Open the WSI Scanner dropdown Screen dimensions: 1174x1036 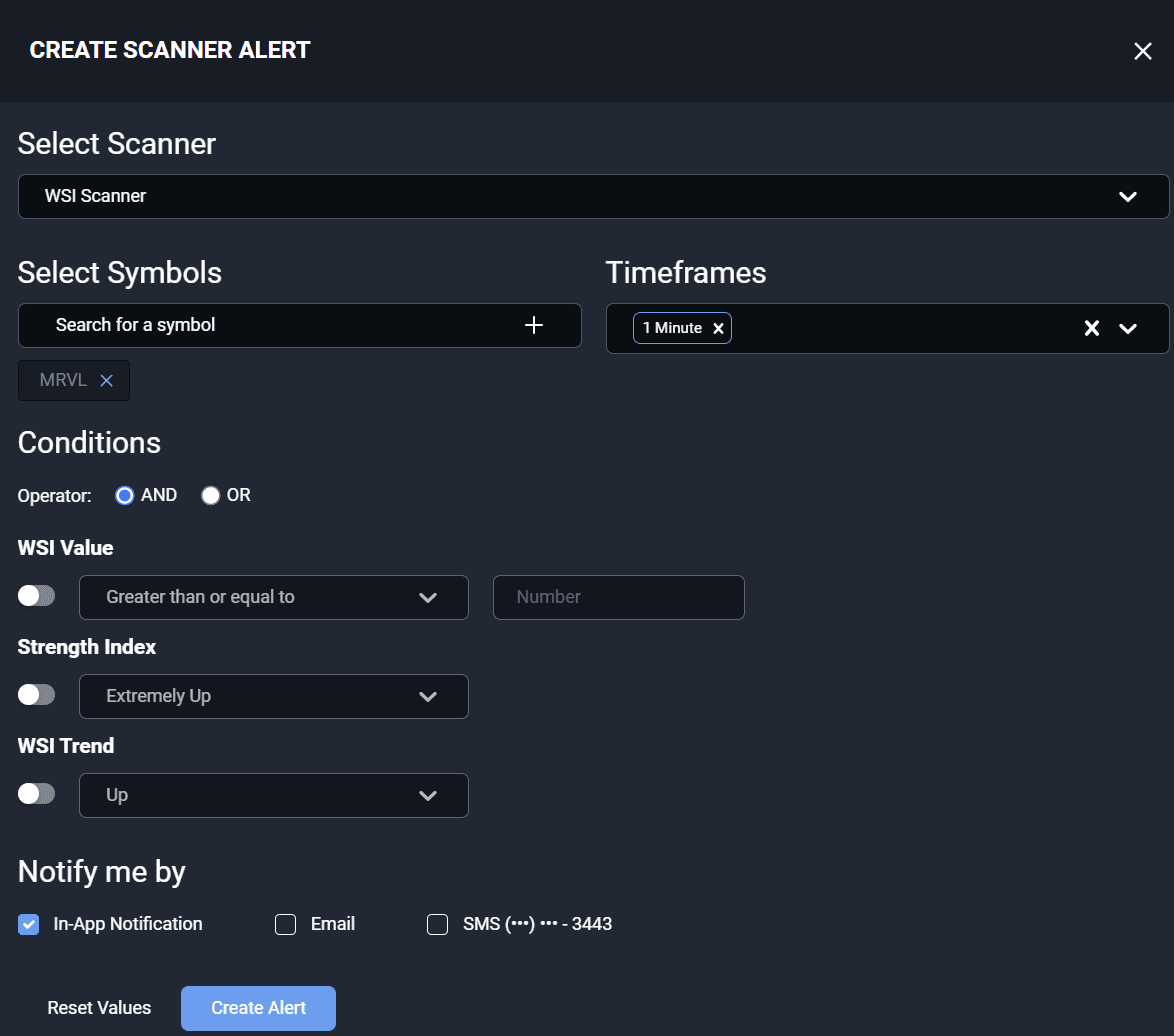(593, 196)
